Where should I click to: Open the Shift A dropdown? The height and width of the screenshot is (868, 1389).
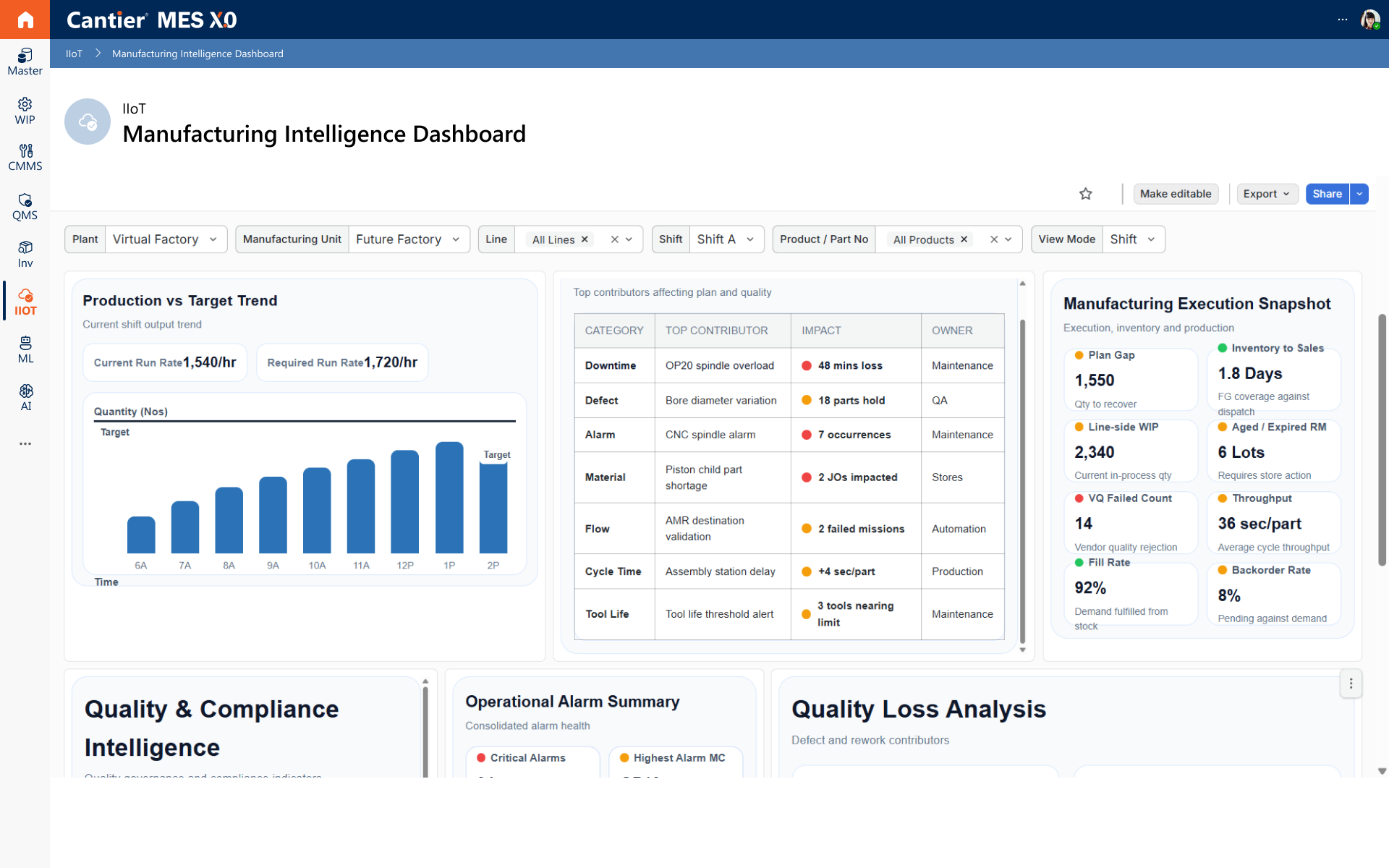pos(726,239)
